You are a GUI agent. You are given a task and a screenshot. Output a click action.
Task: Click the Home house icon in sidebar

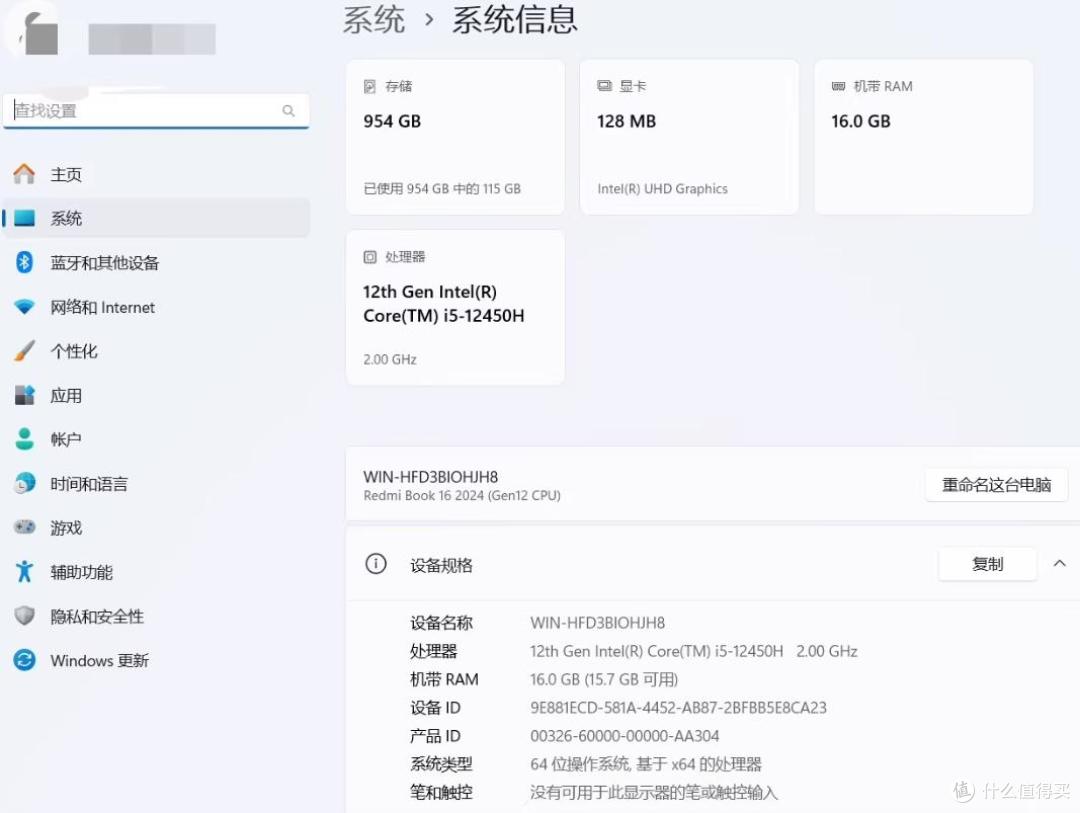tap(24, 174)
